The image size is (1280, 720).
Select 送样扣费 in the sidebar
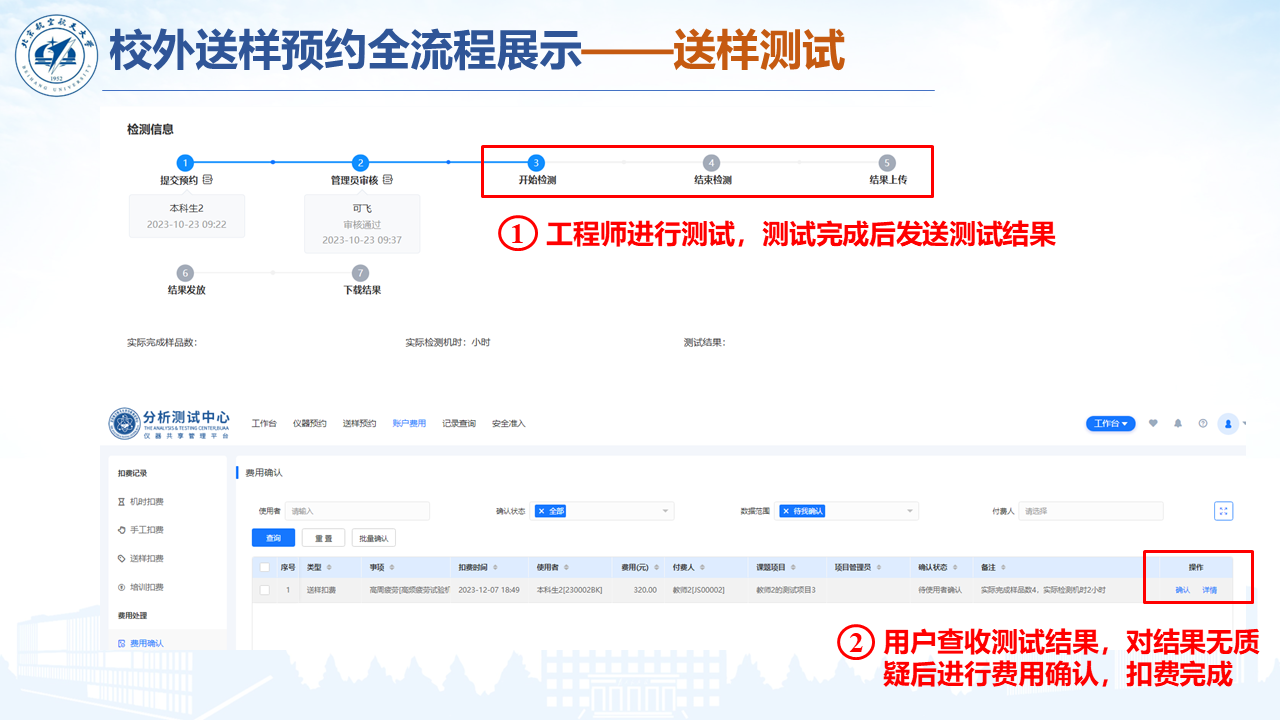tap(146, 558)
